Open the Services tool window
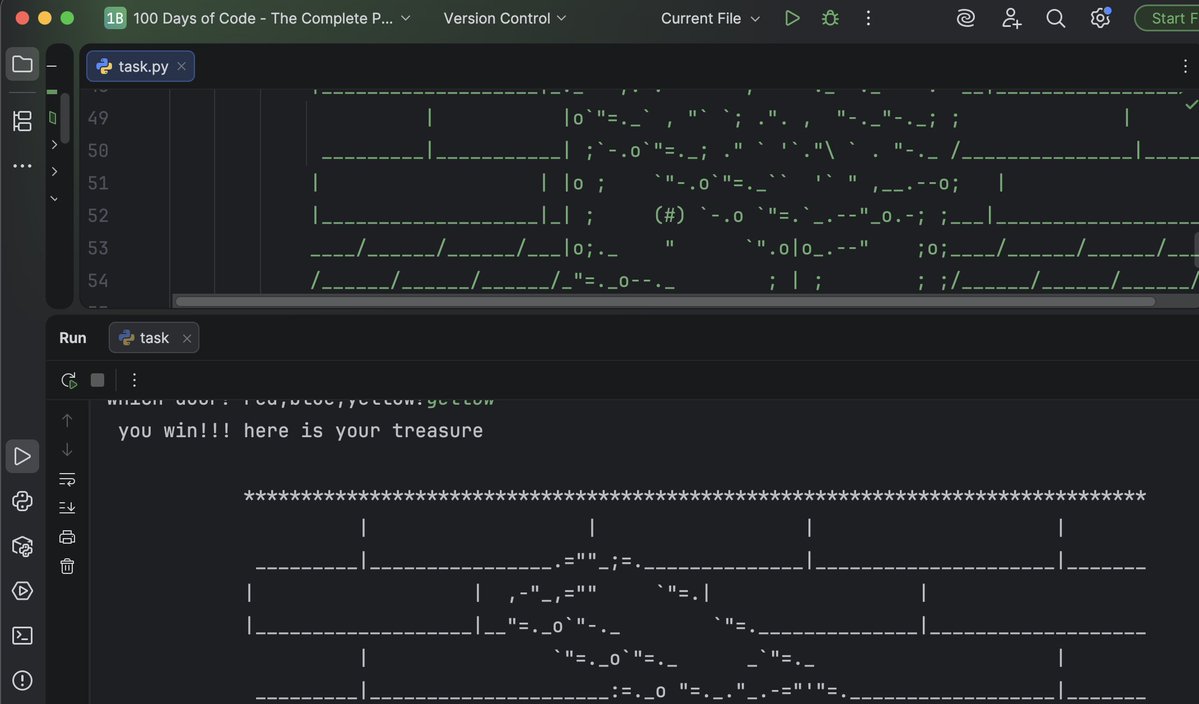The height and width of the screenshot is (704, 1199). 22,591
